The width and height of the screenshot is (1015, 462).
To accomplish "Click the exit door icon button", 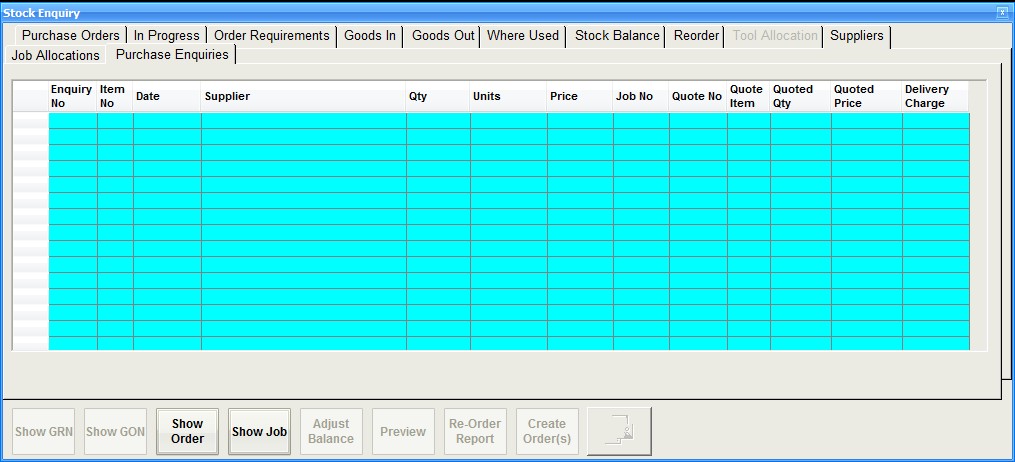I will tap(619, 431).
